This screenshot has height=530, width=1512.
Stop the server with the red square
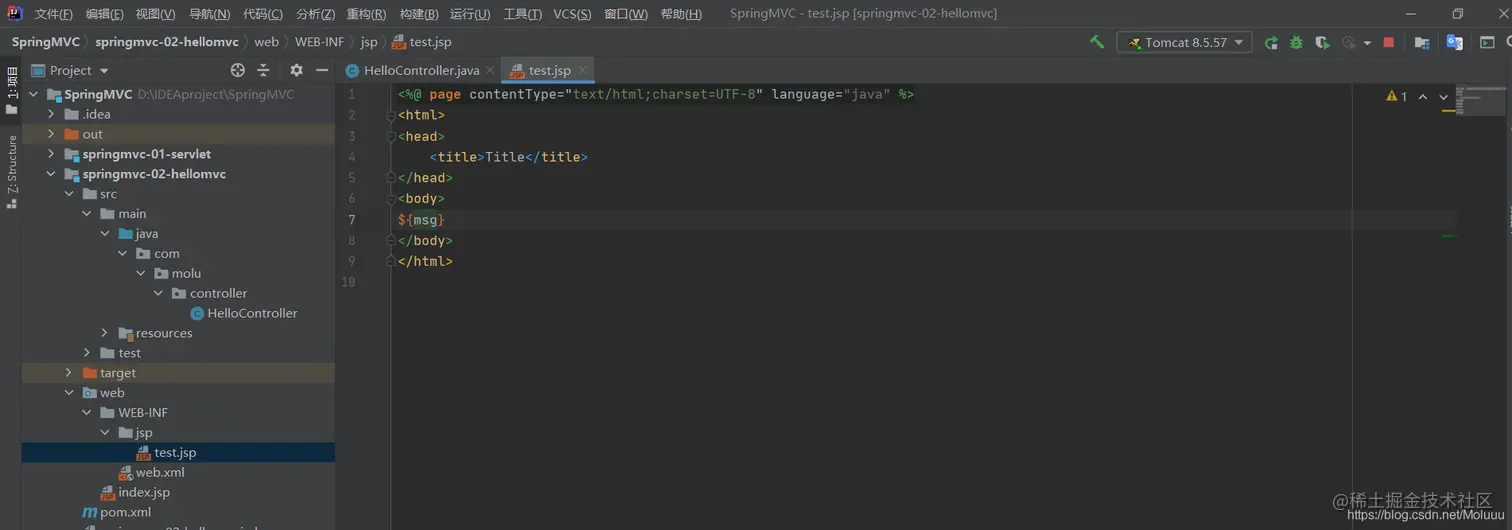click(1388, 42)
